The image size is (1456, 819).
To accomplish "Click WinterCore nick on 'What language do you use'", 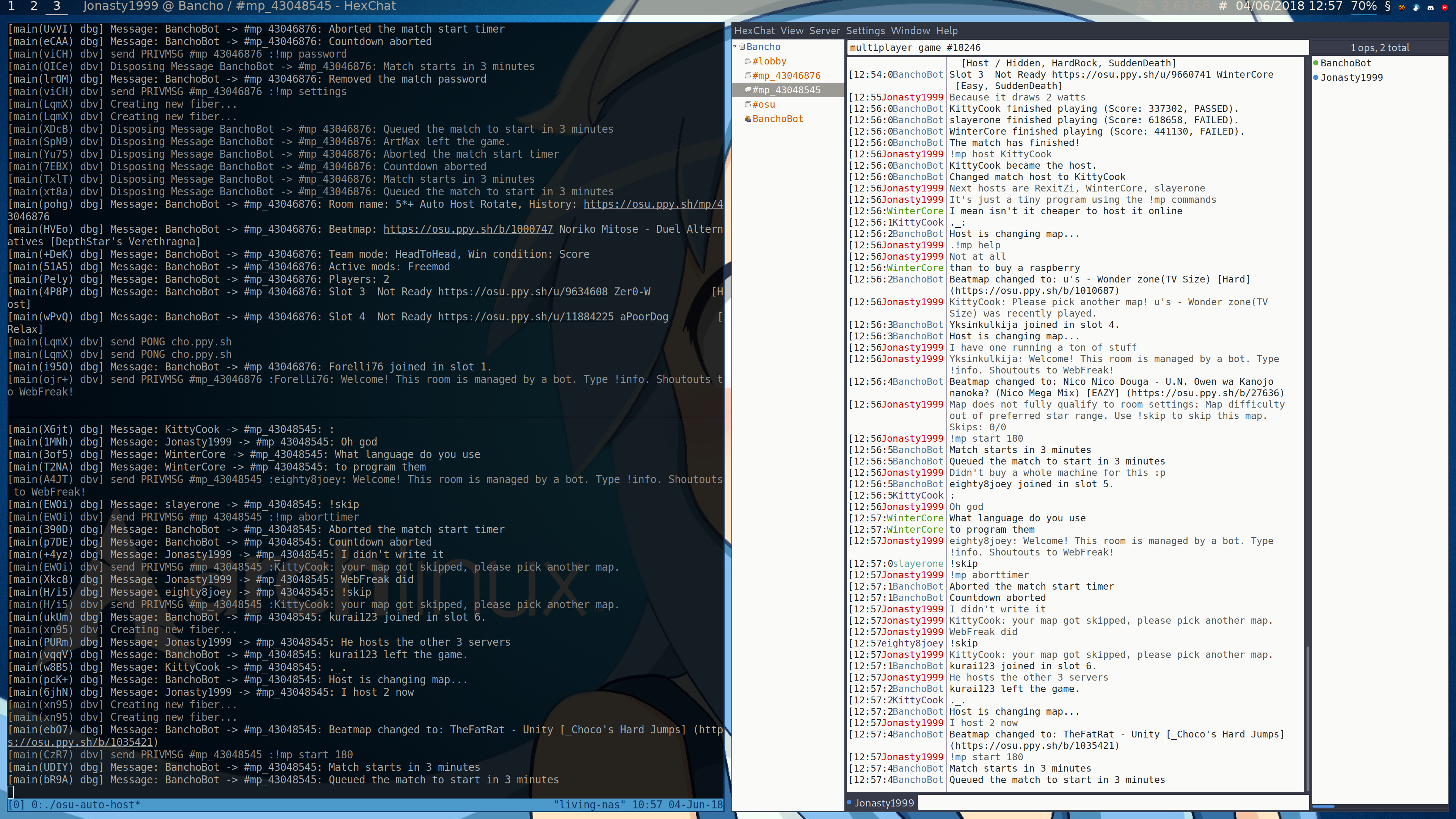I will click(x=915, y=518).
